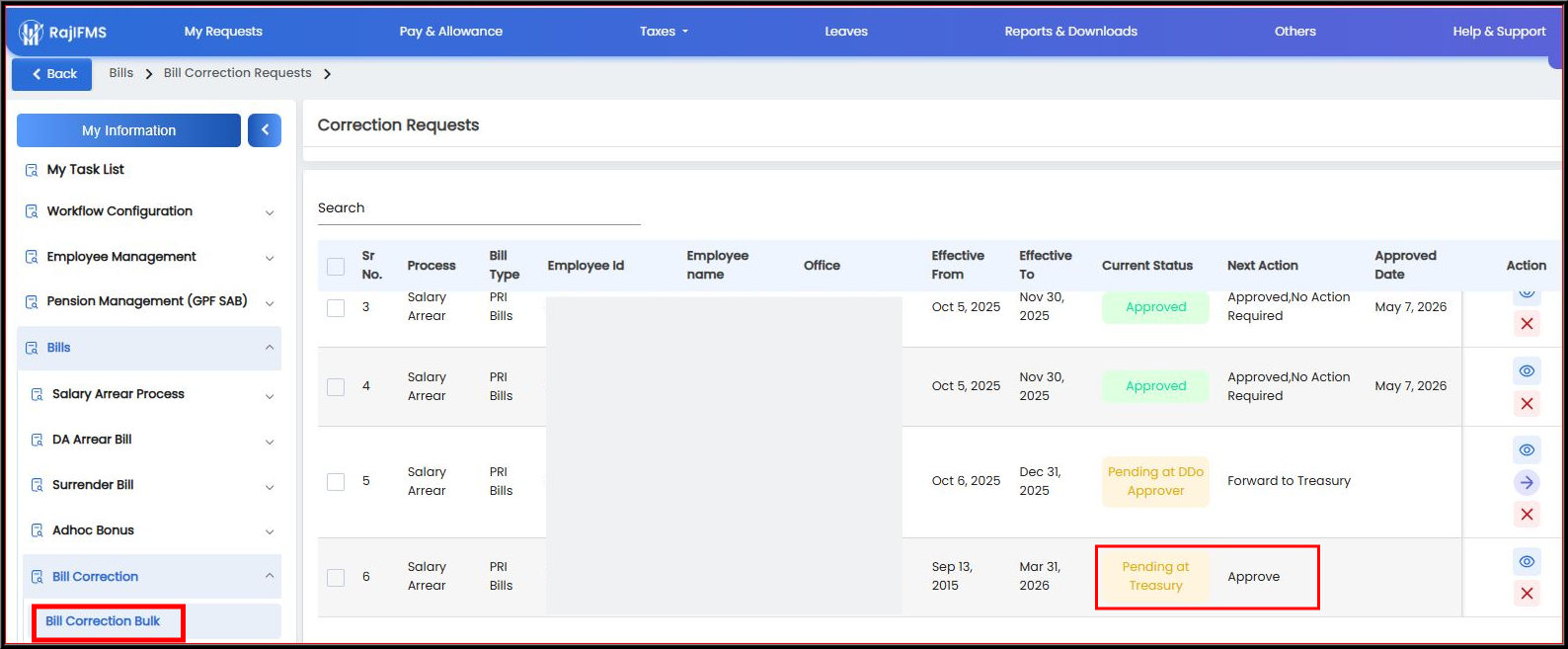1568x649 pixels.
Task: Expand Employee Management chevron
Action: coord(270,258)
